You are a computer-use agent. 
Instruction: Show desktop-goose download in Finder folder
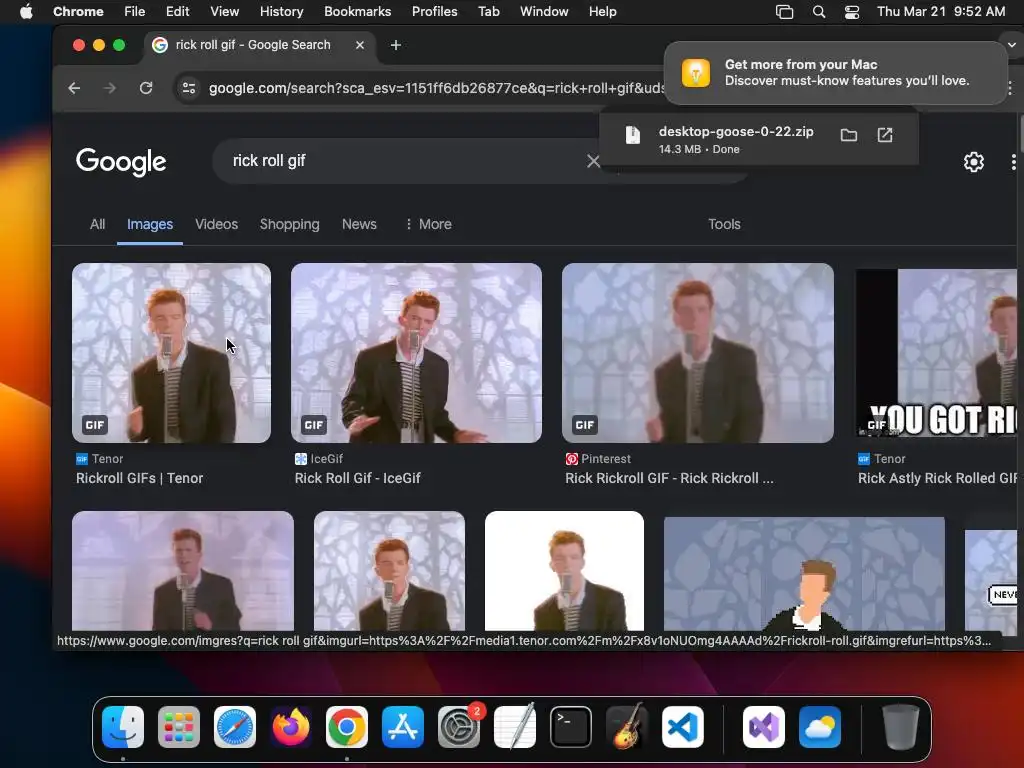(848, 135)
